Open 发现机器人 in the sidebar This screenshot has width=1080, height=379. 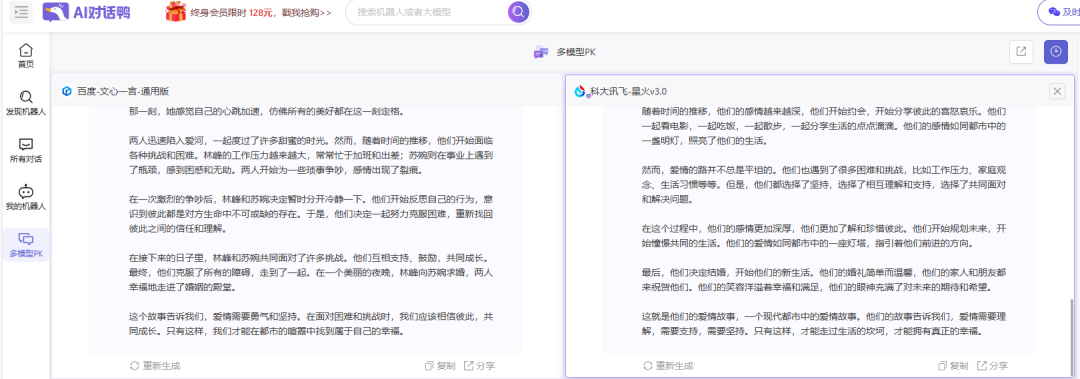click(25, 103)
